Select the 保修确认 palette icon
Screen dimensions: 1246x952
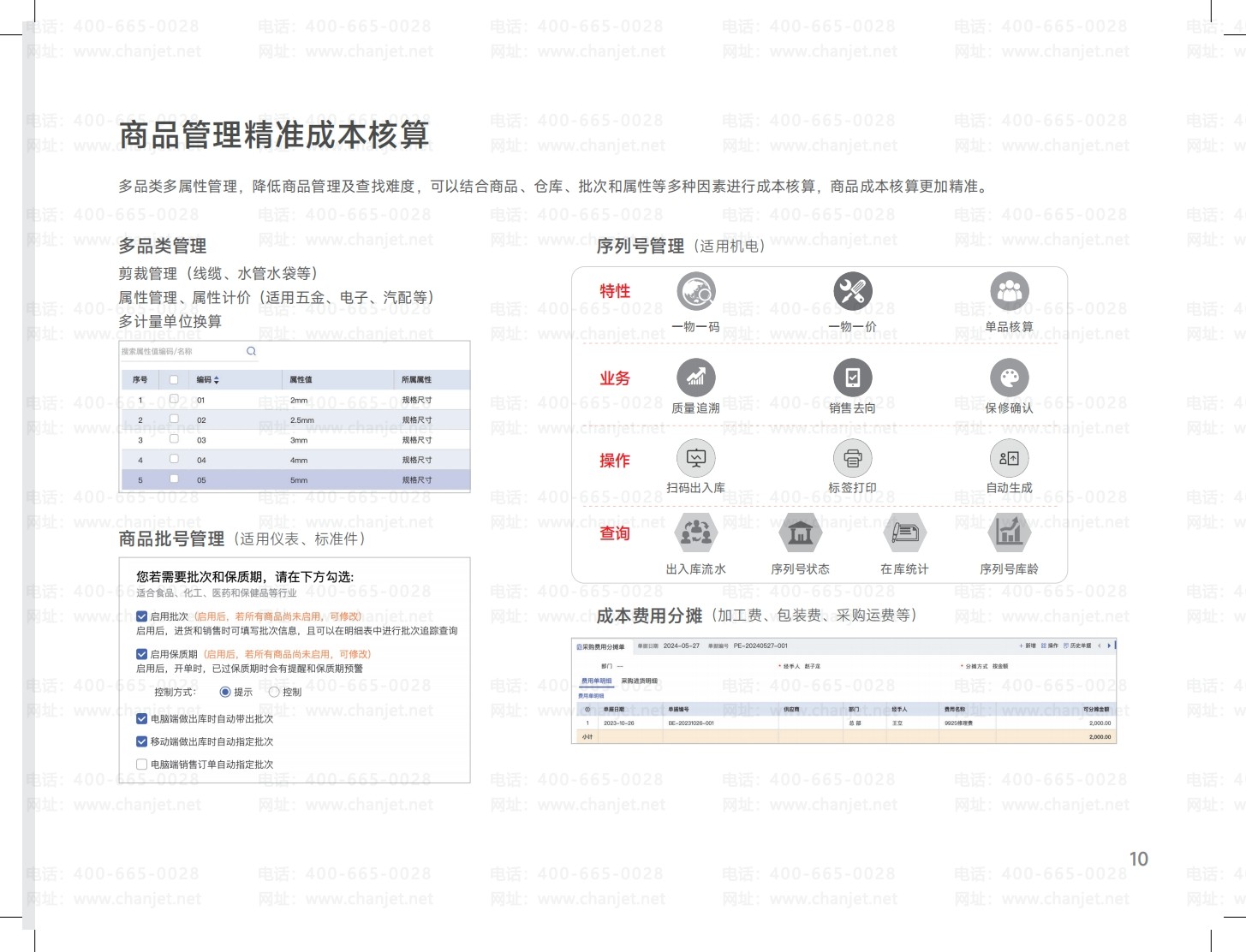pyautogui.click(x=1010, y=377)
